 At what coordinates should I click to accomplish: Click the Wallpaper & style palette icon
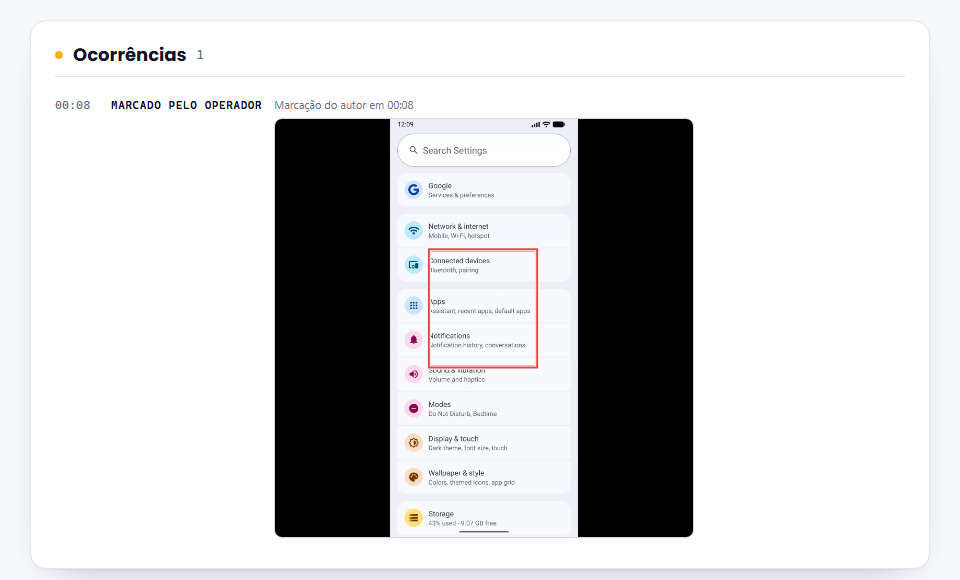414,477
